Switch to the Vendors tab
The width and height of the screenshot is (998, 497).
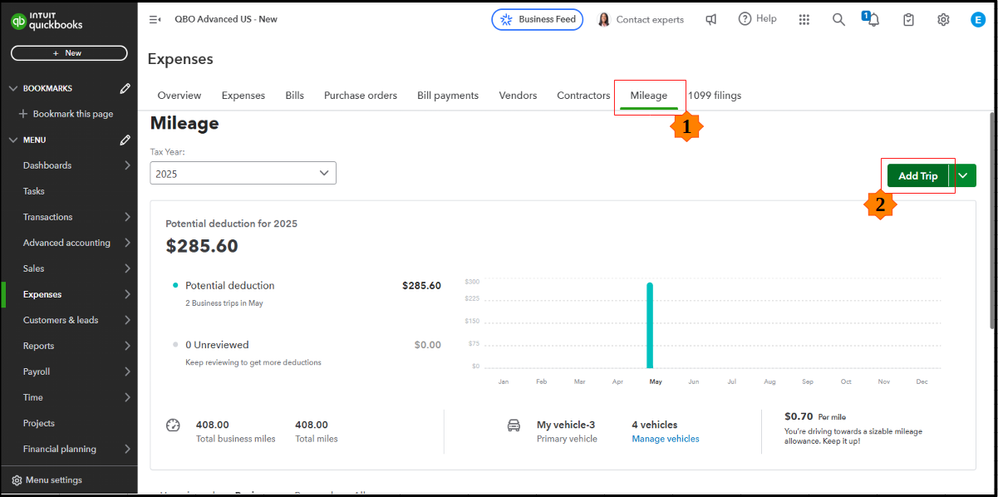click(x=517, y=95)
